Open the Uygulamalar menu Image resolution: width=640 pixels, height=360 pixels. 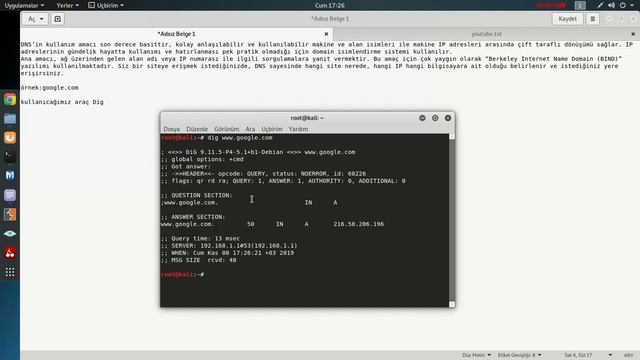click(x=24, y=5)
